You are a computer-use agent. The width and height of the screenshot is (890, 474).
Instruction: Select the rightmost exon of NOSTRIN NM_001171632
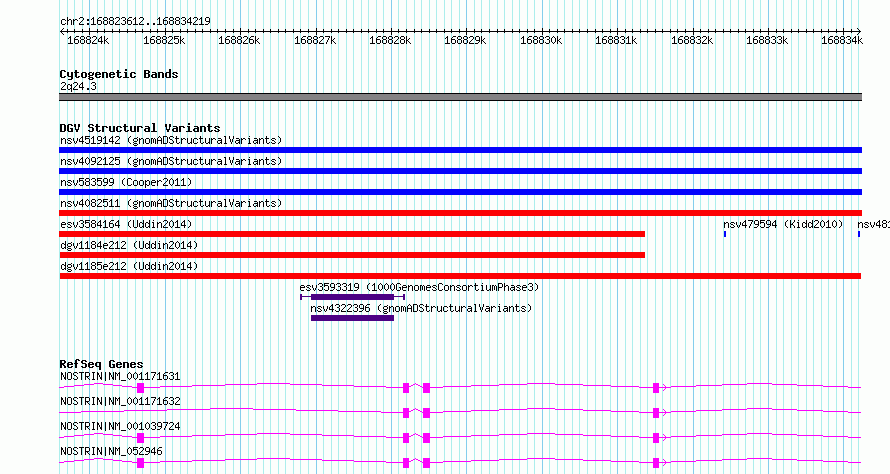(x=656, y=413)
